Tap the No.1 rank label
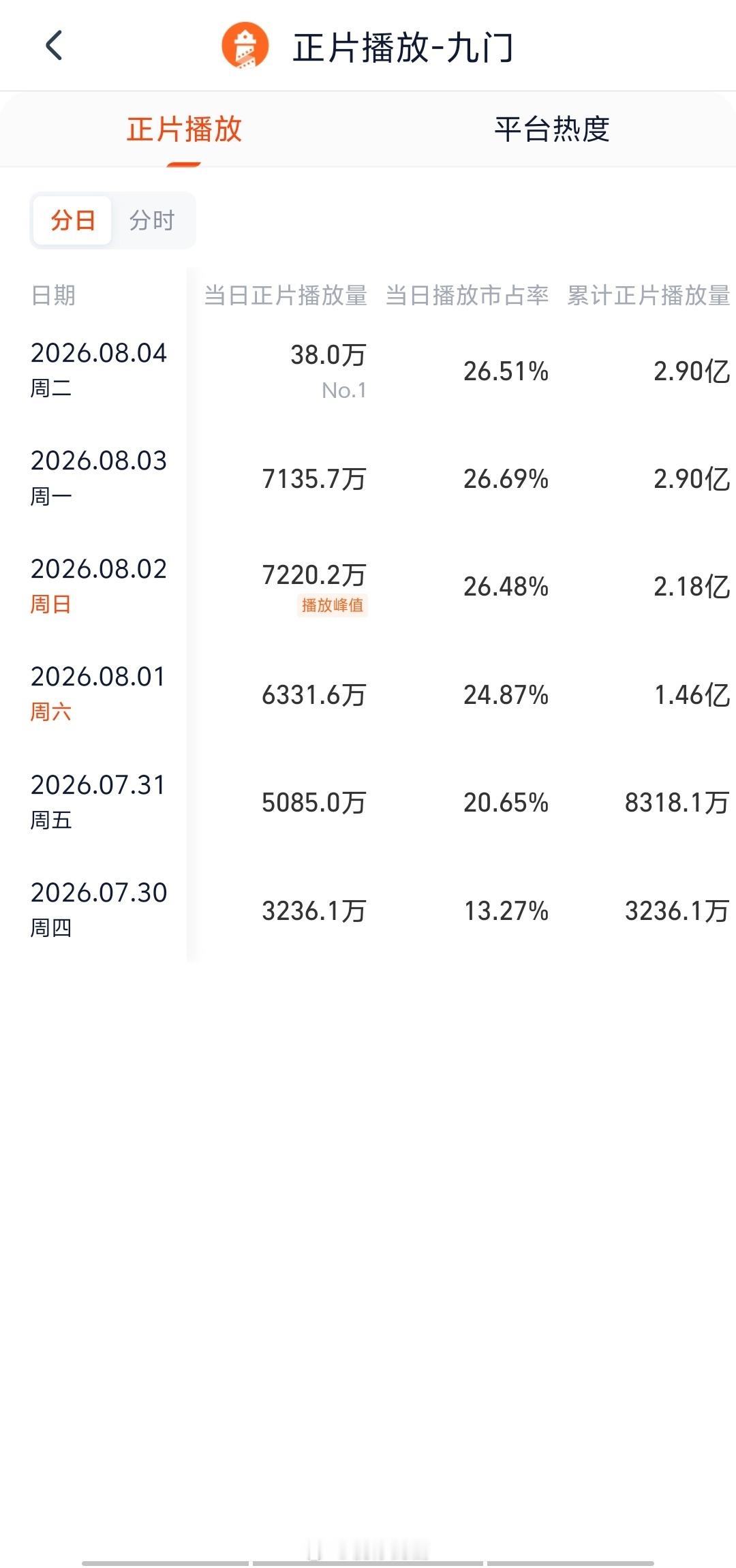The image size is (736, 1568). [x=344, y=390]
